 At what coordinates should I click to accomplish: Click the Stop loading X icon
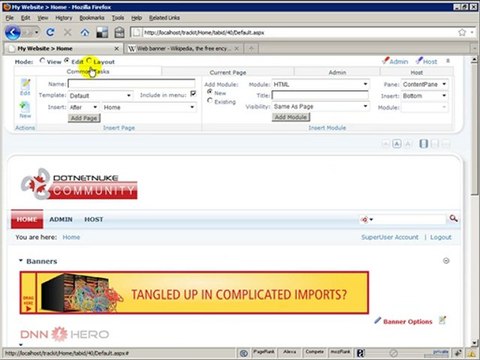tap(68, 32)
